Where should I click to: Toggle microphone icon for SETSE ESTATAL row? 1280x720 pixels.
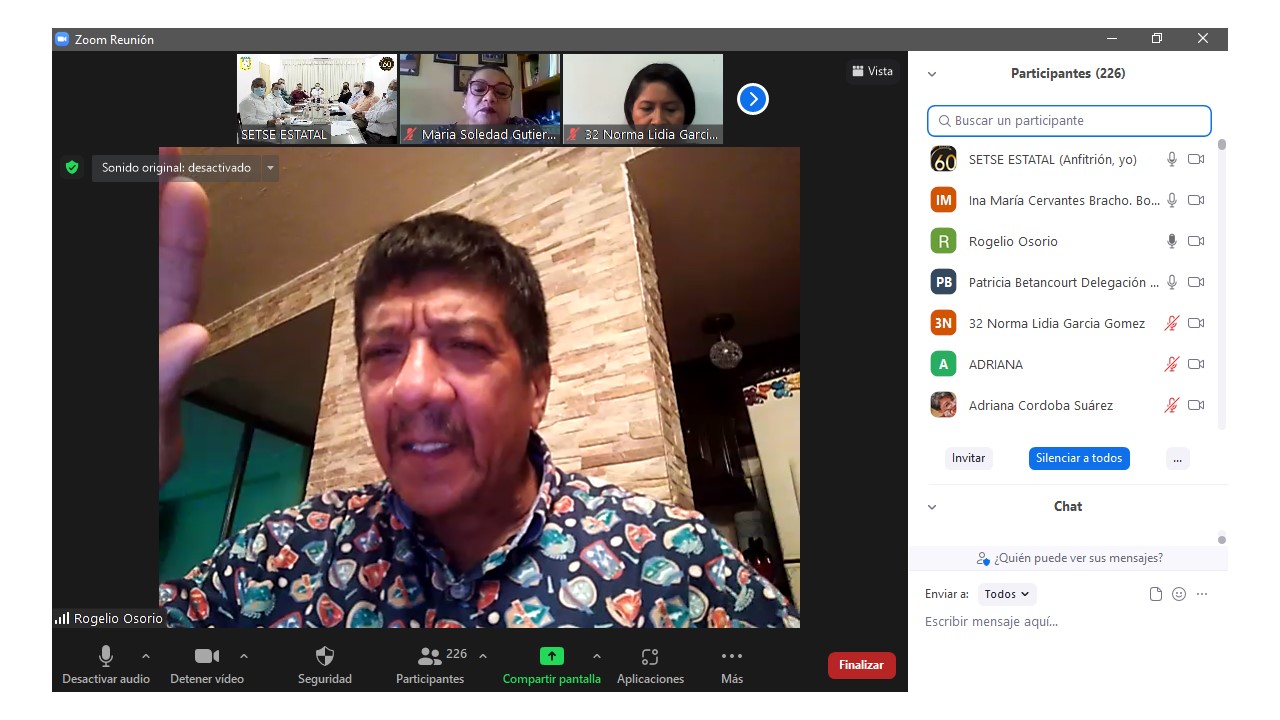(1172, 159)
